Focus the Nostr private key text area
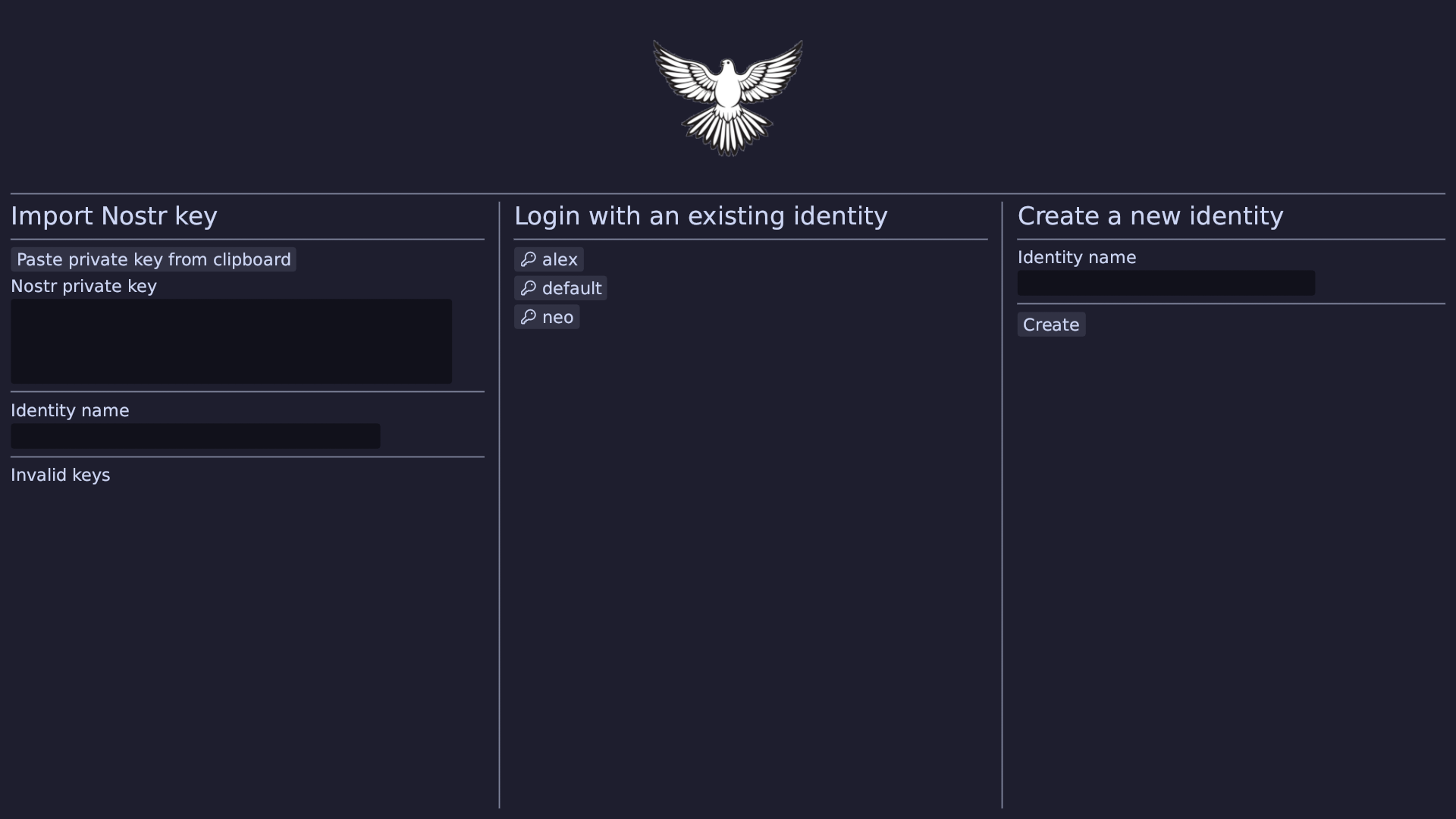Screen dimensions: 1456x819 pyautogui.click(x=231, y=341)
